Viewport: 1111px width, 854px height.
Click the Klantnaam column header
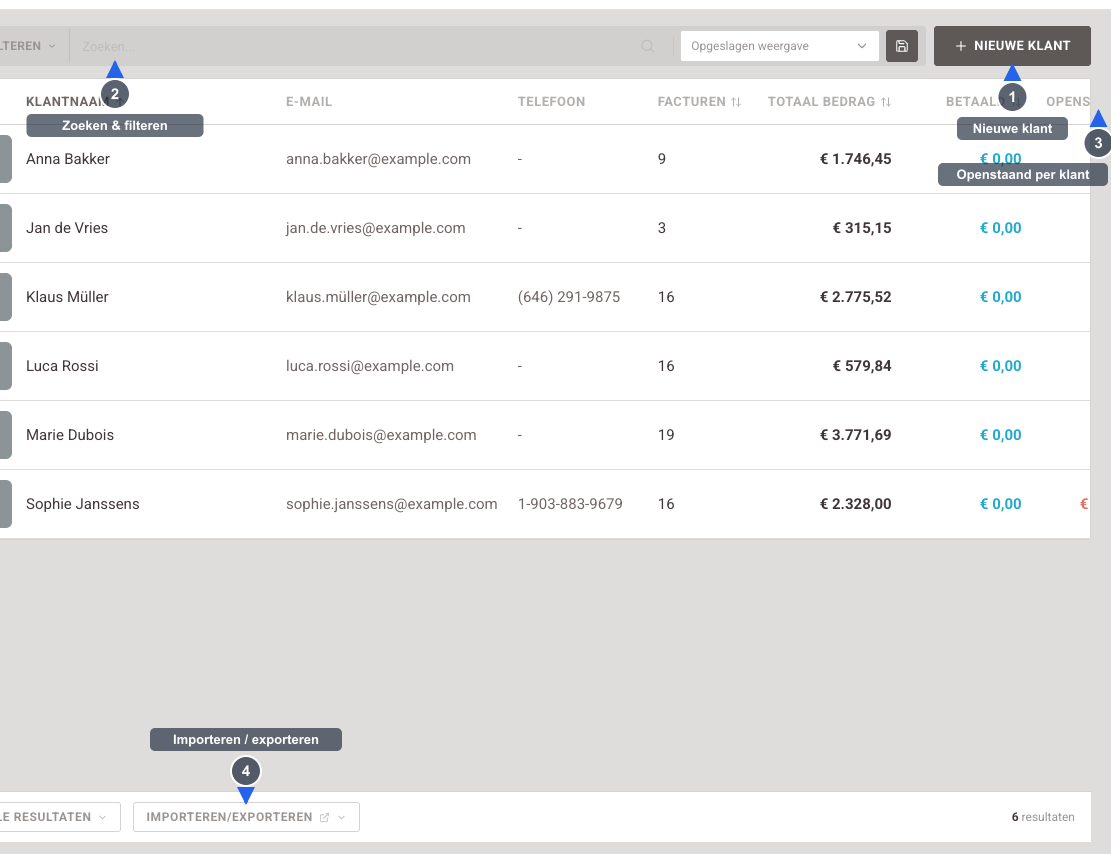click(x=67, y=101)
